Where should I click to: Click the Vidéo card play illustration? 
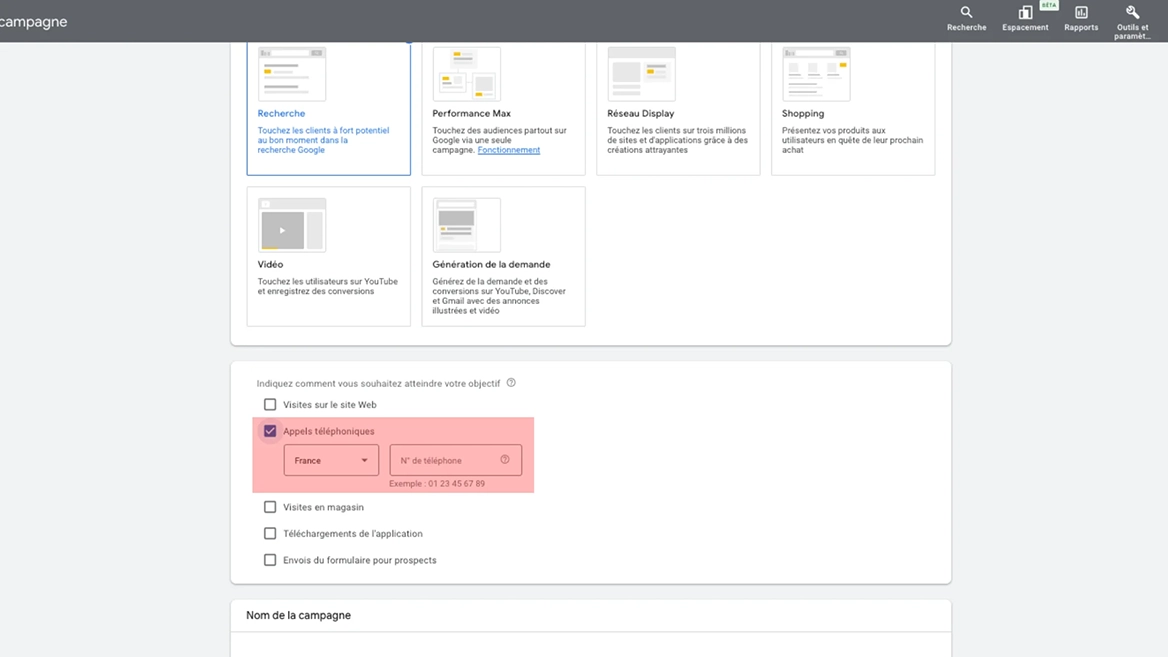(x=292, y=225)
